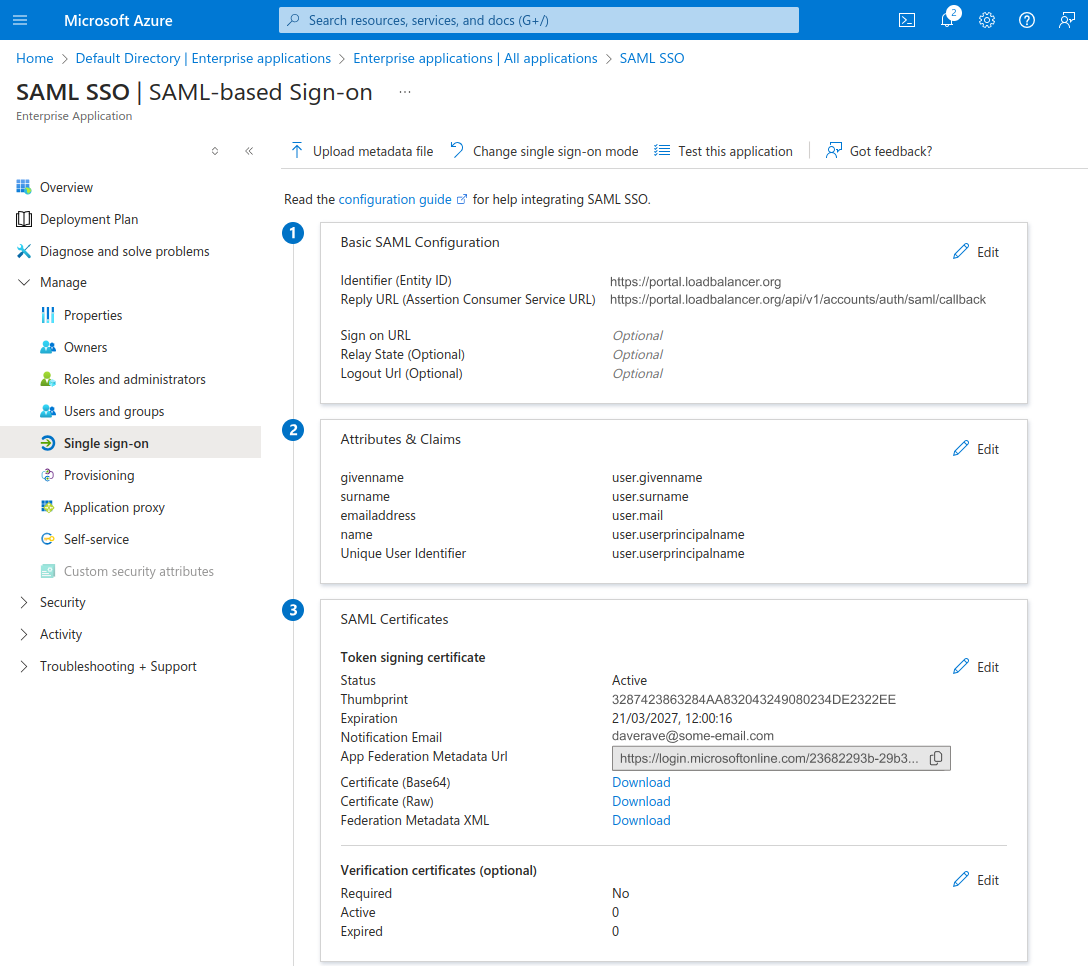Screen dimensions: 1088x966
Task: Click the Upload metadata file arrow icon
Action: (x=297, y=151)
